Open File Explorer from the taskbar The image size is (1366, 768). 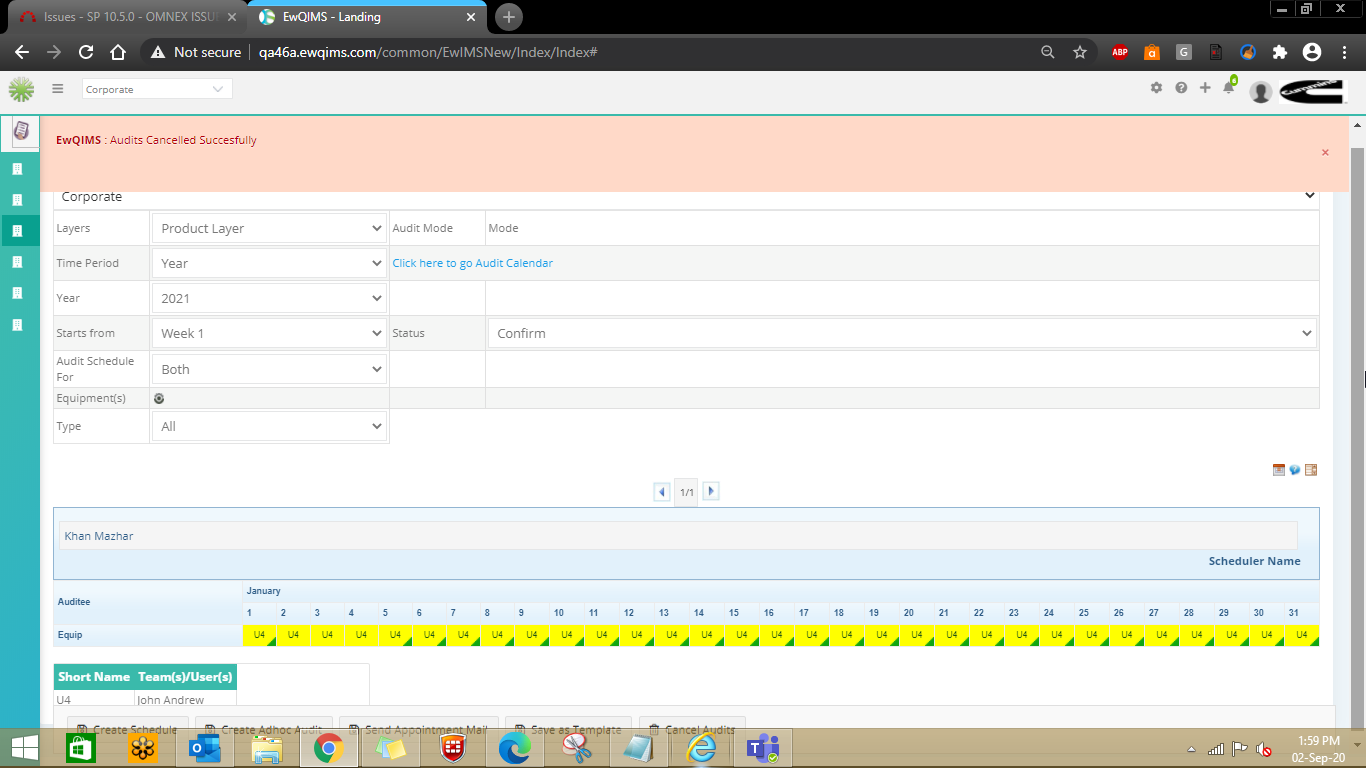click(267, 748)
